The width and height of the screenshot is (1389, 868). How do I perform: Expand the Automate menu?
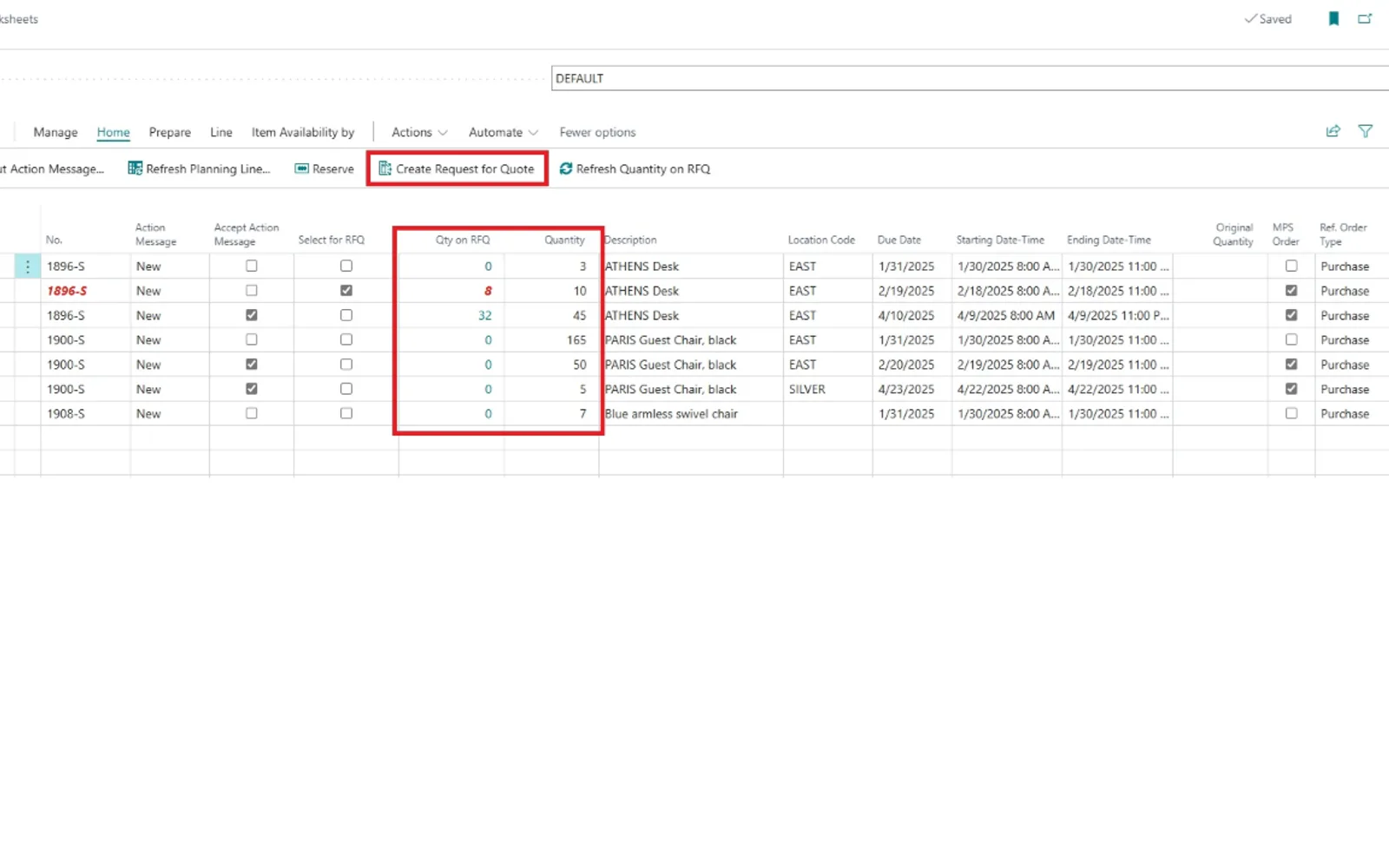coord(504,132)
